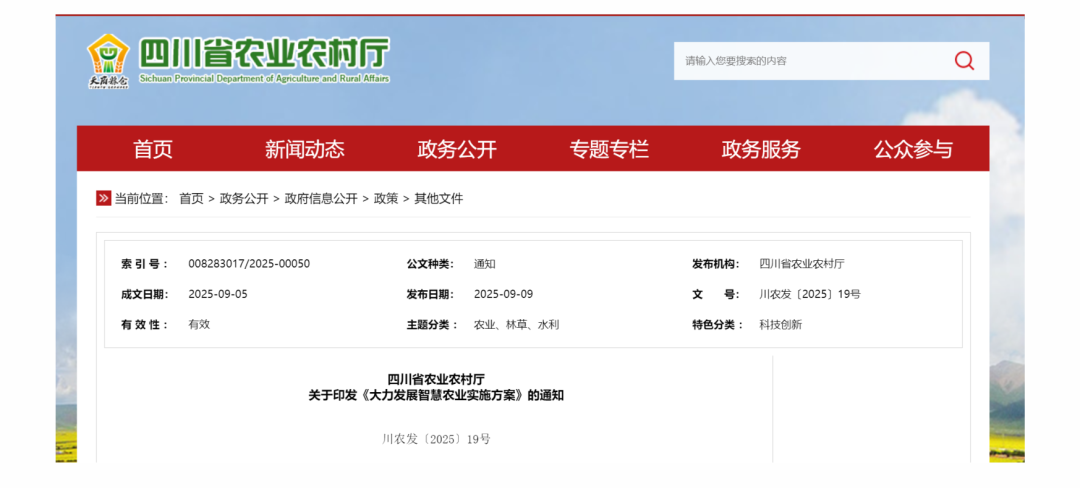Click the red double-arrow current location icon
This screenshot has height=488, width=1080.
click(x=103, y=198)
